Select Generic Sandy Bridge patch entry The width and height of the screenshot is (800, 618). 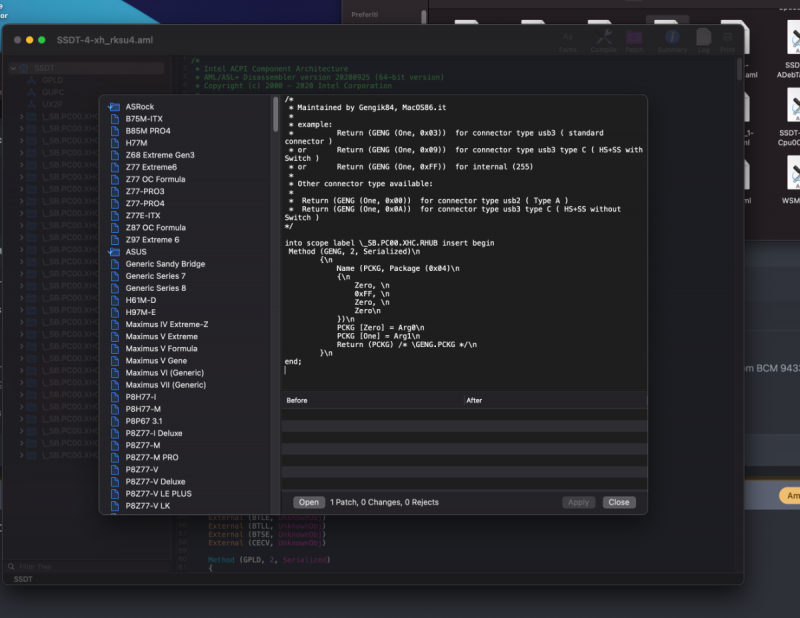tap(165, 264)
